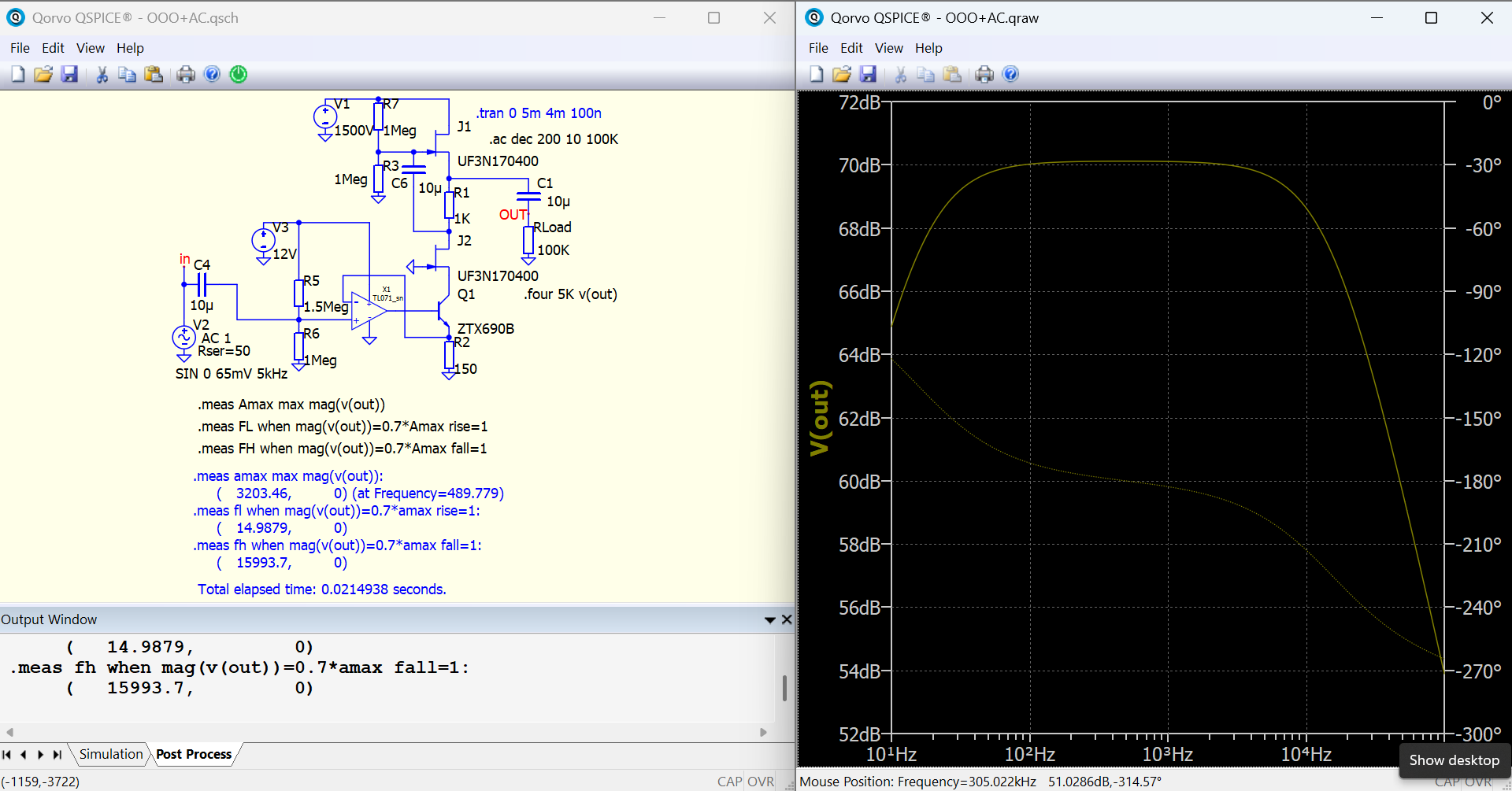Viewport: 1512px width, 791px height.
Task: Open File menu in schematic window
Action: click(20, 48)
